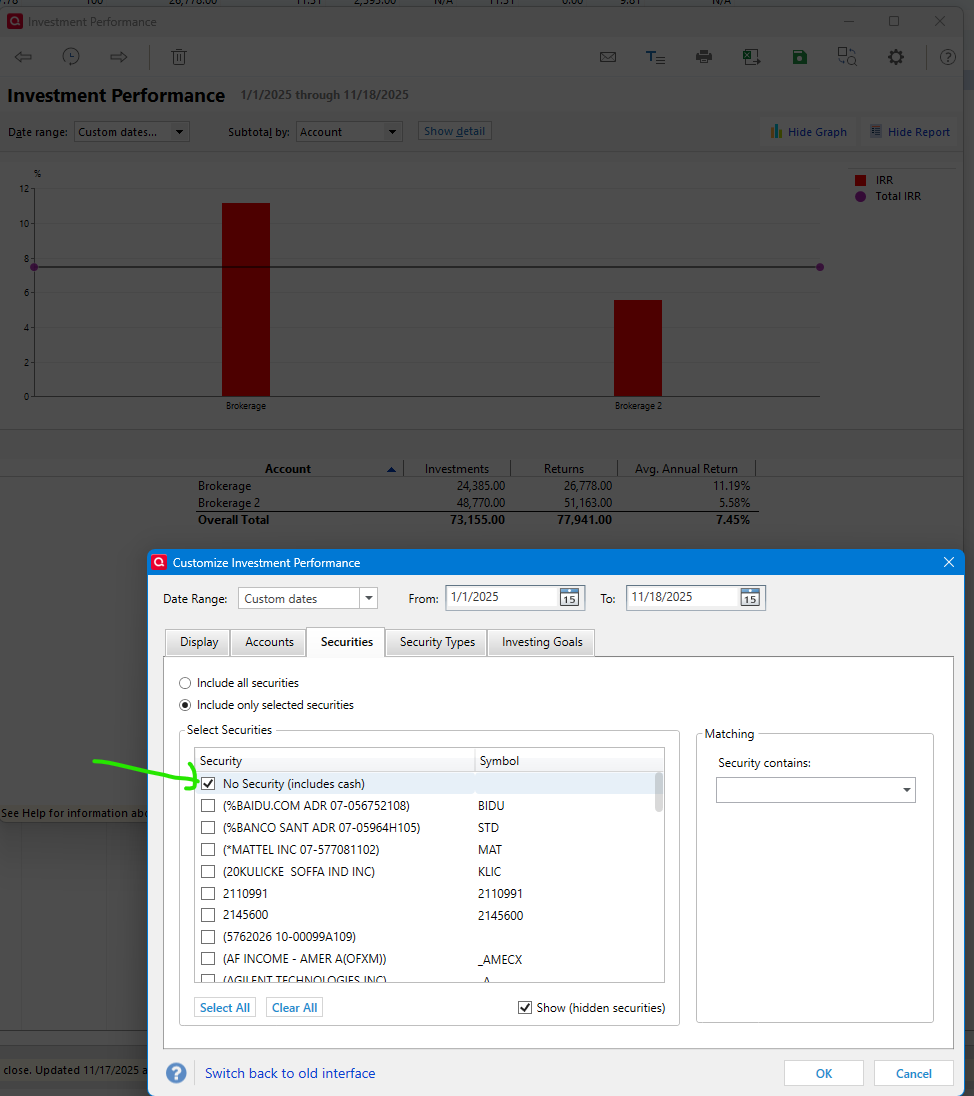Open find and replace icon in toolbar
The height and width of the screenshot is (1096, 974).
[847, 57]
